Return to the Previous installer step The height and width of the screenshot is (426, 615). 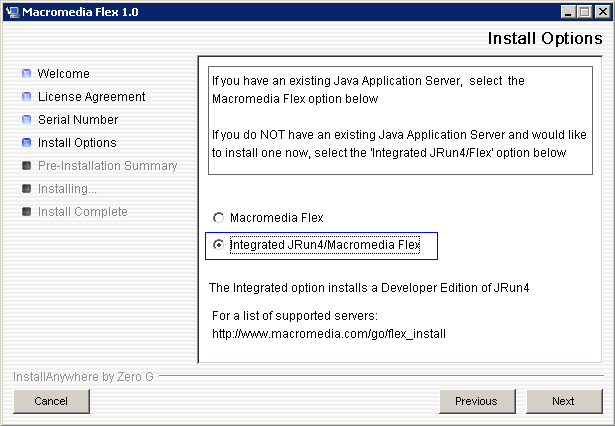point(477,401)
